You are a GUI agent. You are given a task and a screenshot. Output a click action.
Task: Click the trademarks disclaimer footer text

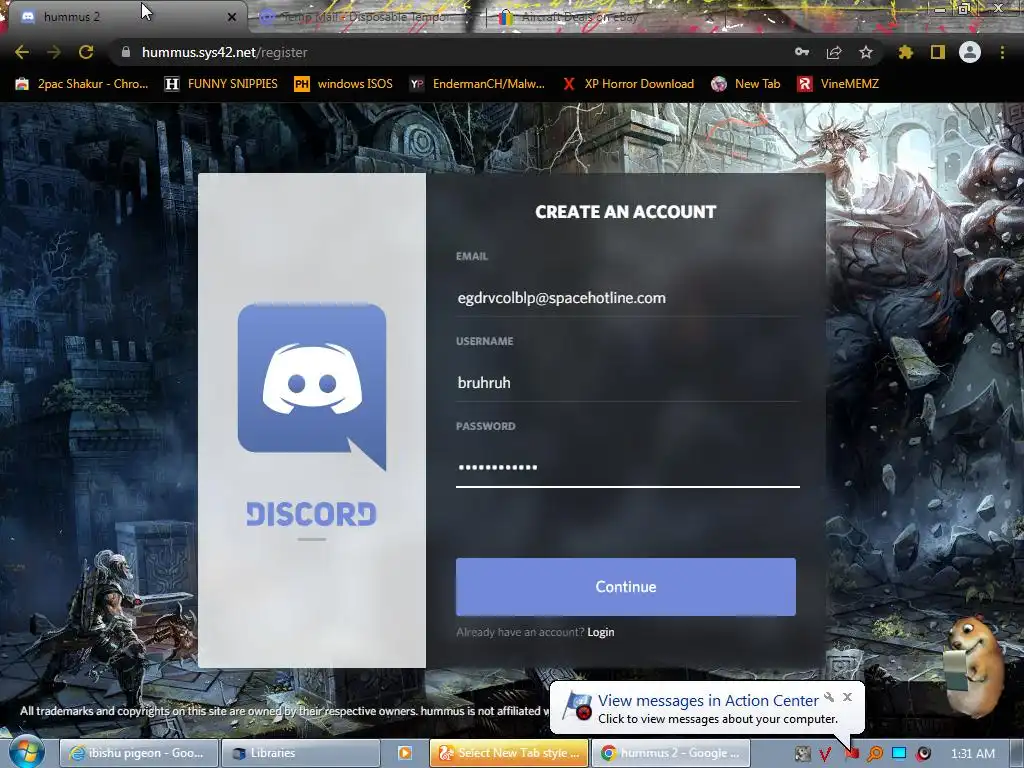point(284,711)
